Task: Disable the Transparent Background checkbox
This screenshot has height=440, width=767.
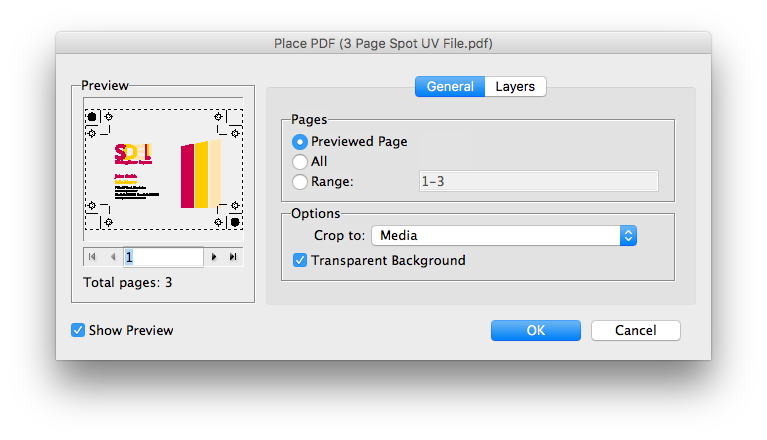Action: pyautogui.click(x=300, y=260)
